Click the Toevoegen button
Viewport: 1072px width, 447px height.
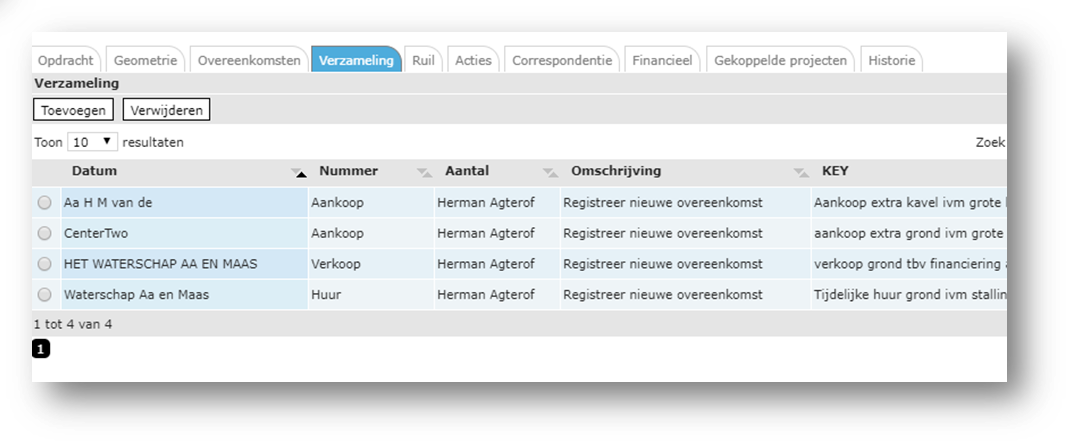(x=73, y=110)
